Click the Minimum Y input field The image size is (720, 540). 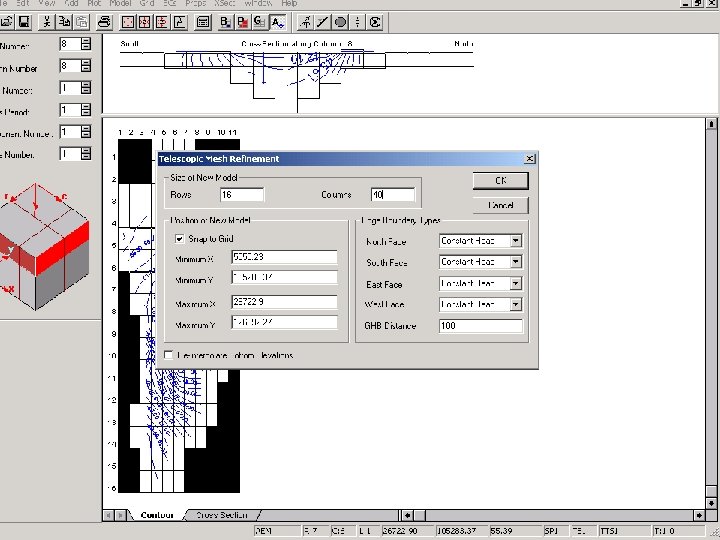coord(284,277)
